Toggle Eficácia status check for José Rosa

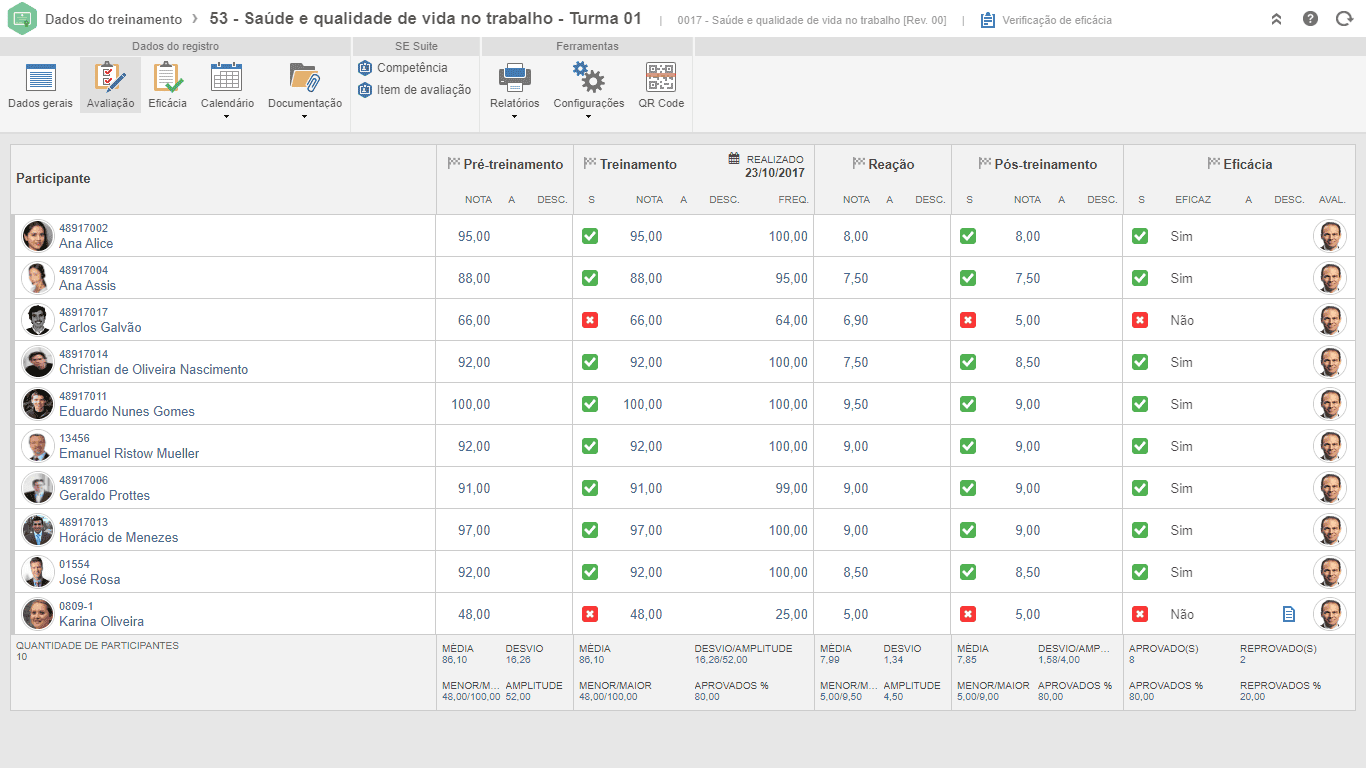click(x=1140, y=572)
